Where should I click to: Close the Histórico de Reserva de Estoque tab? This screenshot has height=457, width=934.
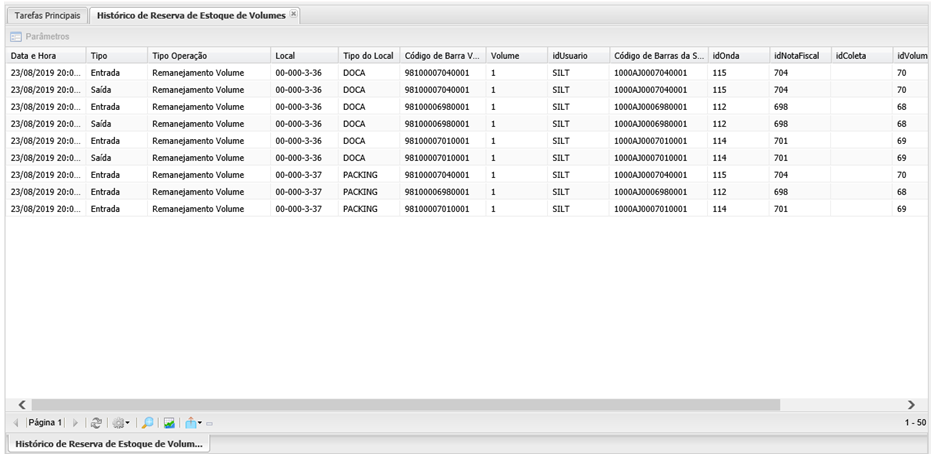coord(293,14)
